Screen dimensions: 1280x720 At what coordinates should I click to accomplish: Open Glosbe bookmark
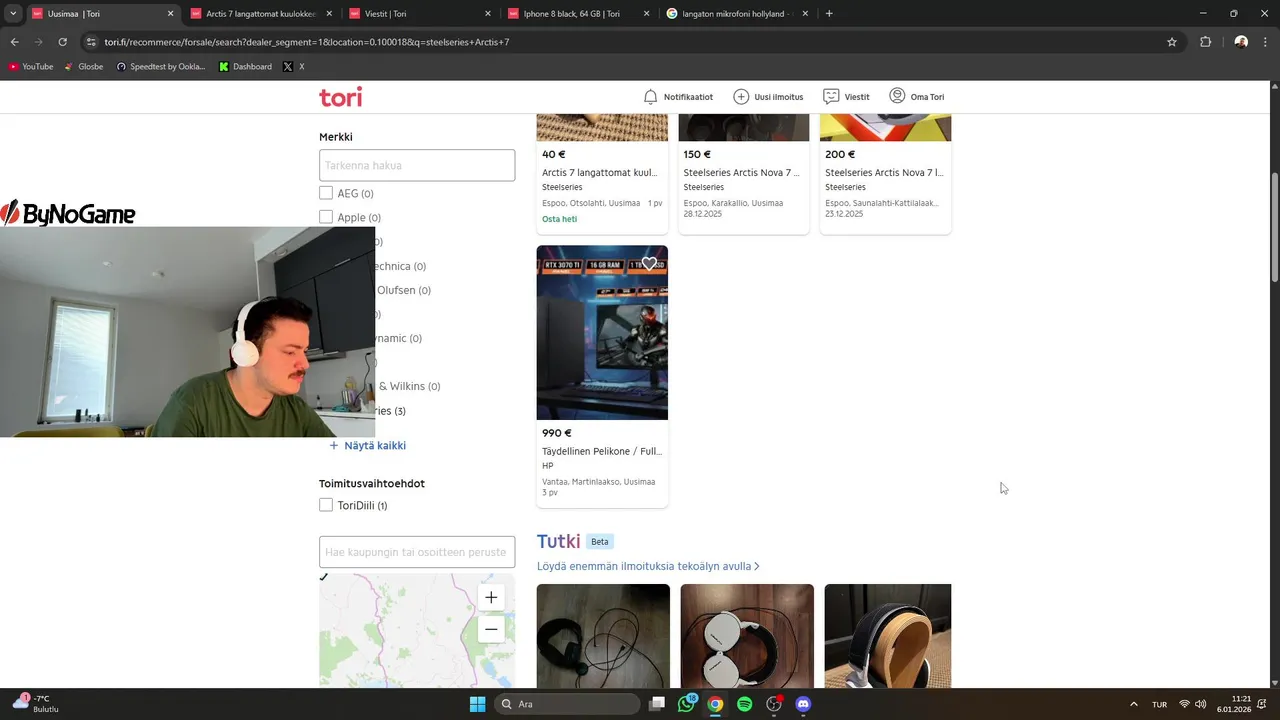(x=83, y=67)
